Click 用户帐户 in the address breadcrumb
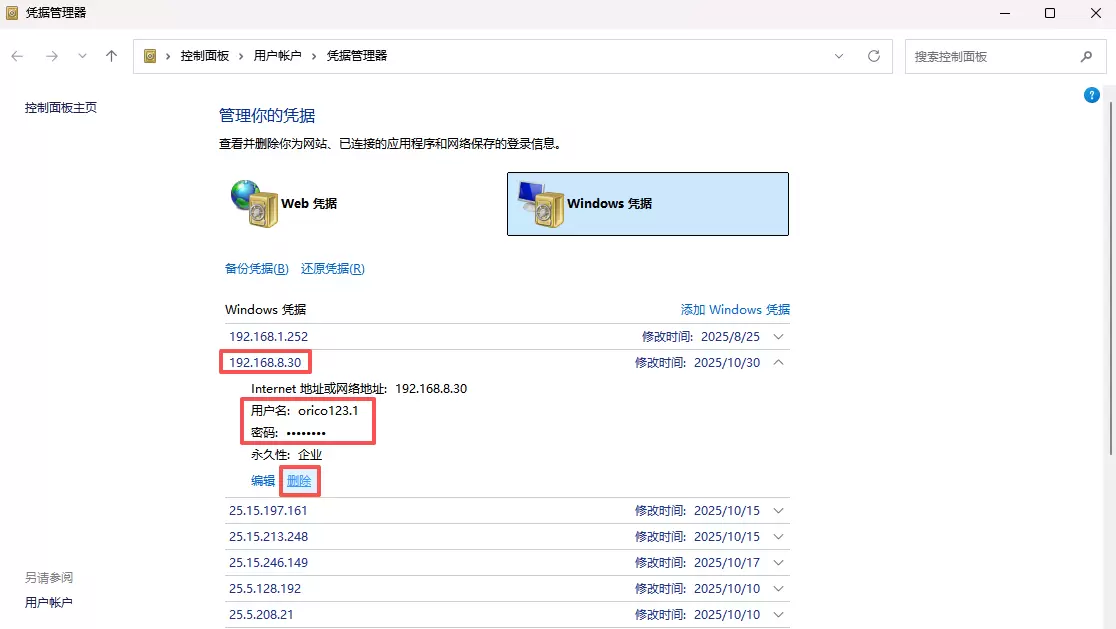Viewport: 1116px width, 629px height. pyautogui.click(x=277, y=56)
